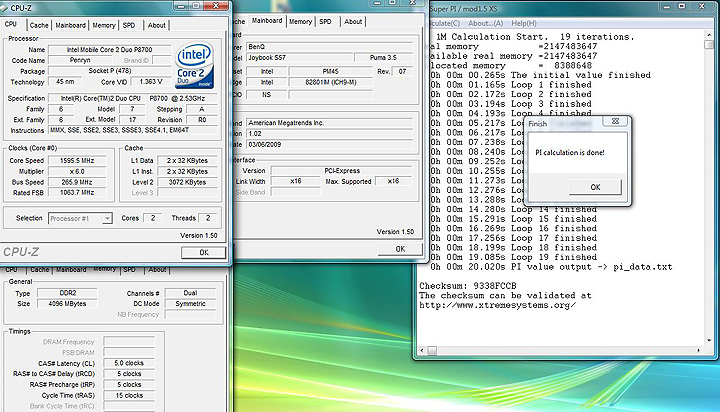Image resolution: width=720 pixels, height=412 pixels.
Task: Open Memory tab in the BenQ mainboard window
Action: [x=300, y=20]
